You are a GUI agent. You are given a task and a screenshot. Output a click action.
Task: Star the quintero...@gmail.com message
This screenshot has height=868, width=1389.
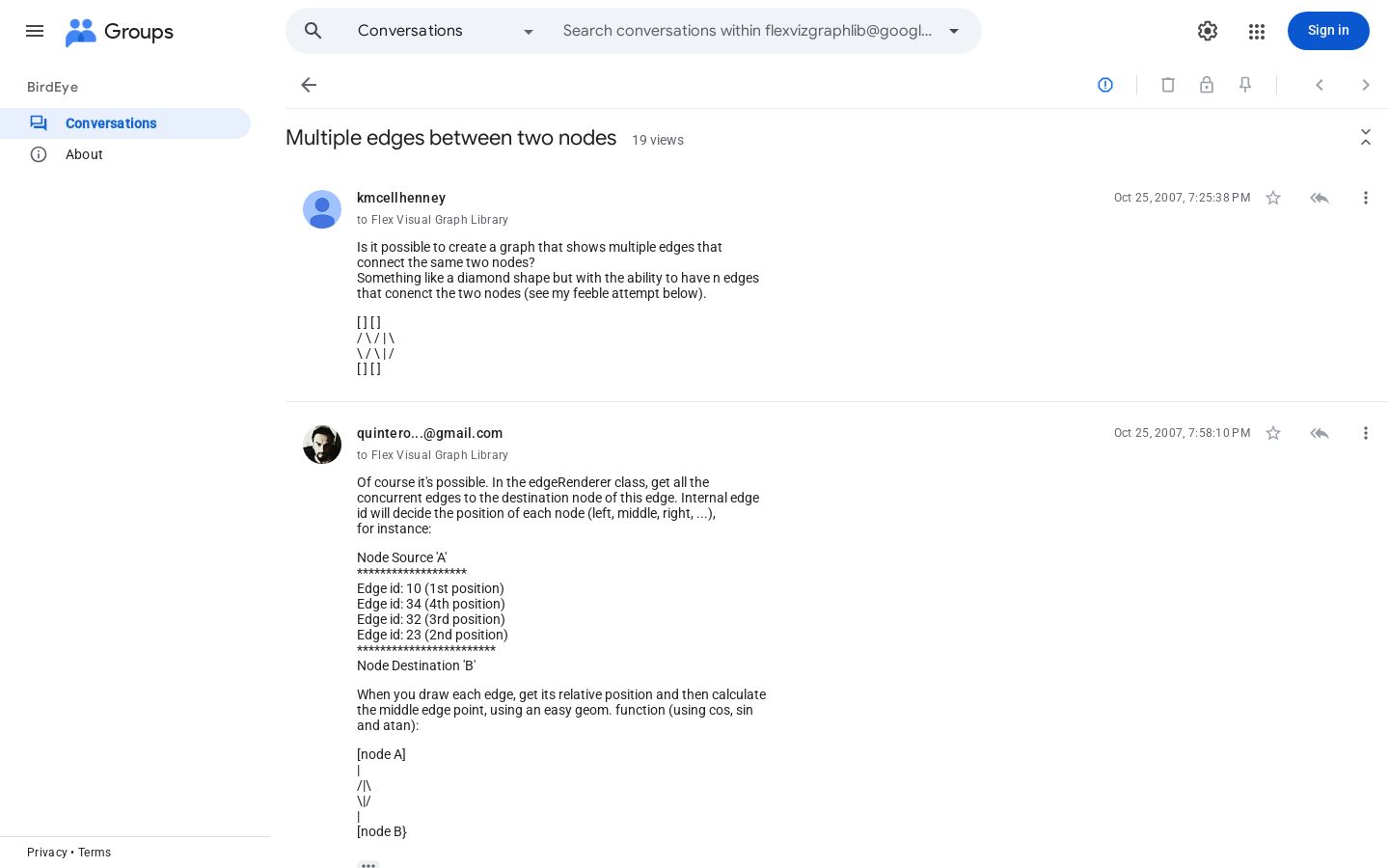coord(1273,433)
